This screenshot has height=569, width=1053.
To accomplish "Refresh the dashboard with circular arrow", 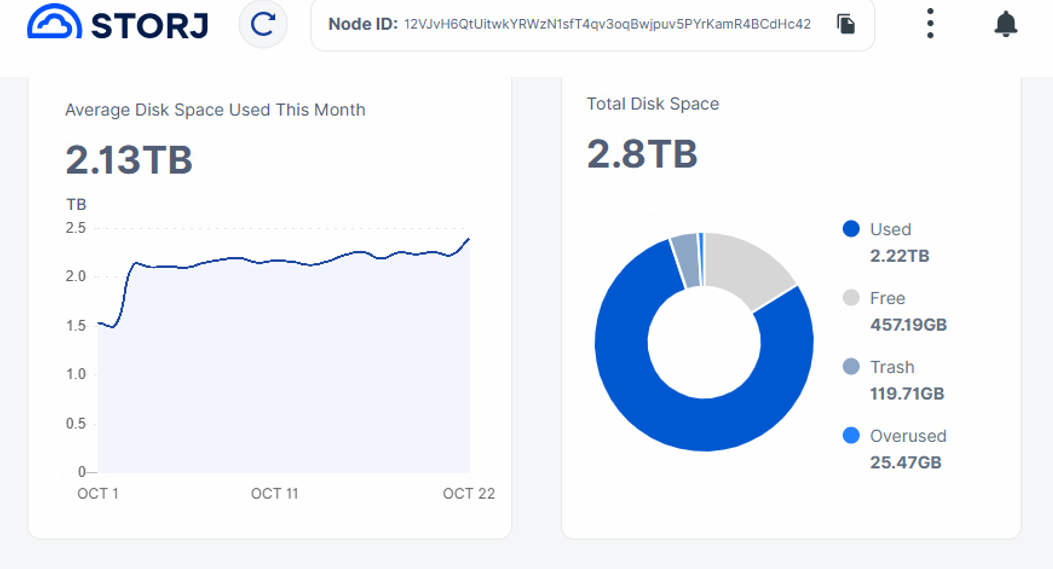I will coord(263,24).
